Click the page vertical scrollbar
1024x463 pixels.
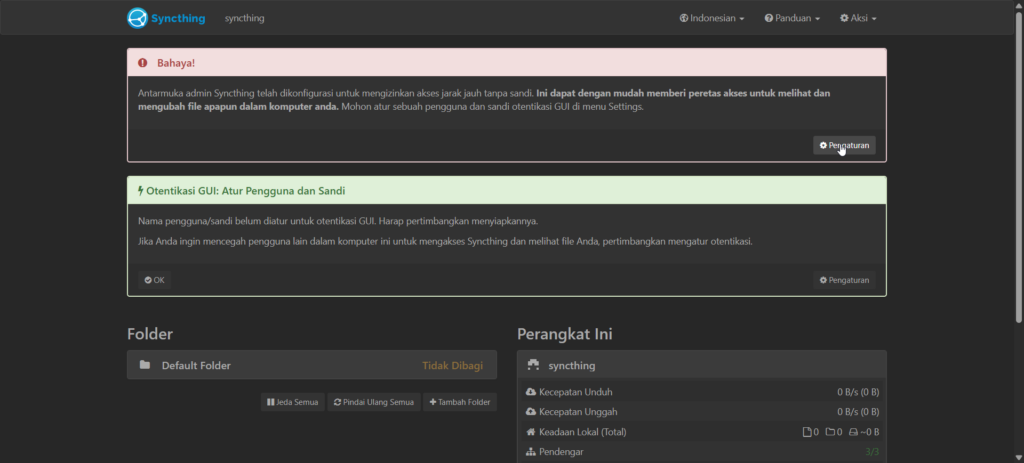(1019, 167)
